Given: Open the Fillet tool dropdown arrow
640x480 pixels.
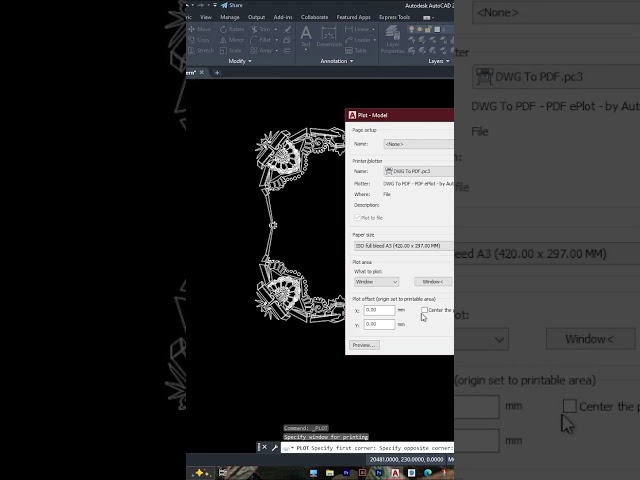Looking at the screenshot, I should [277, 40].
